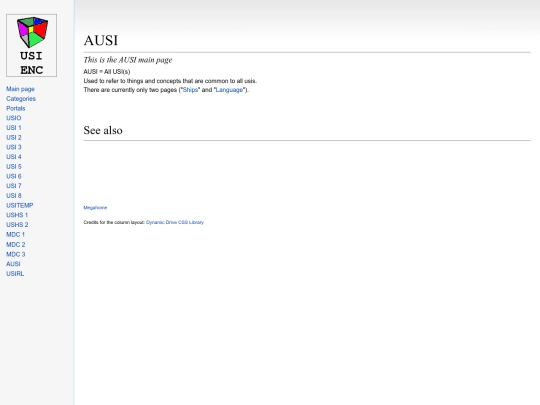Screen dimensions: 540x405
Task: Select MDC 3 in the sidebar
Action: pyautogui.click(x=15, y=254)
